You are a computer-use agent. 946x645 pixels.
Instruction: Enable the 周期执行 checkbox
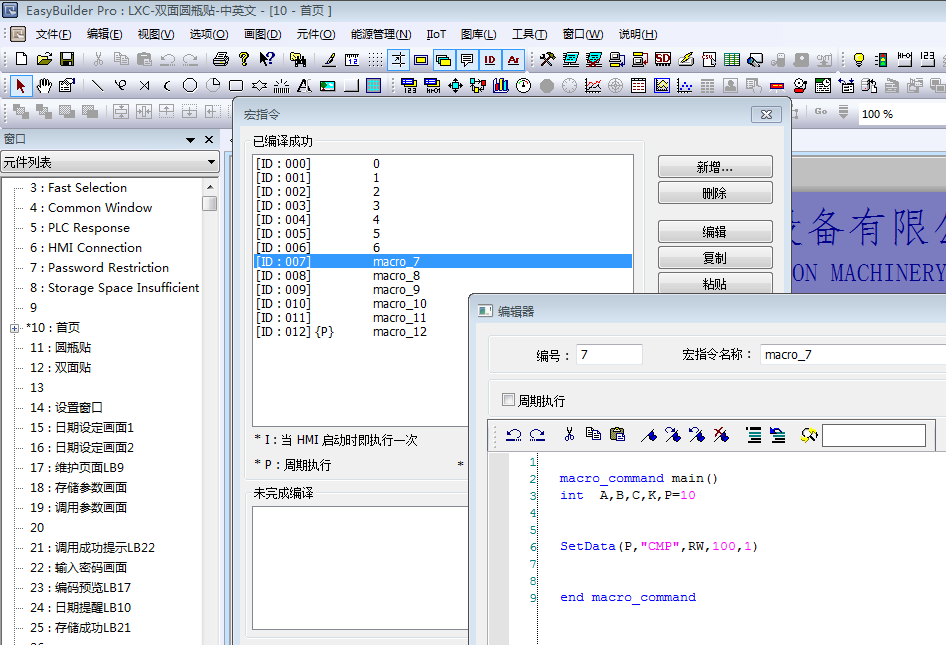click(508, 401)
